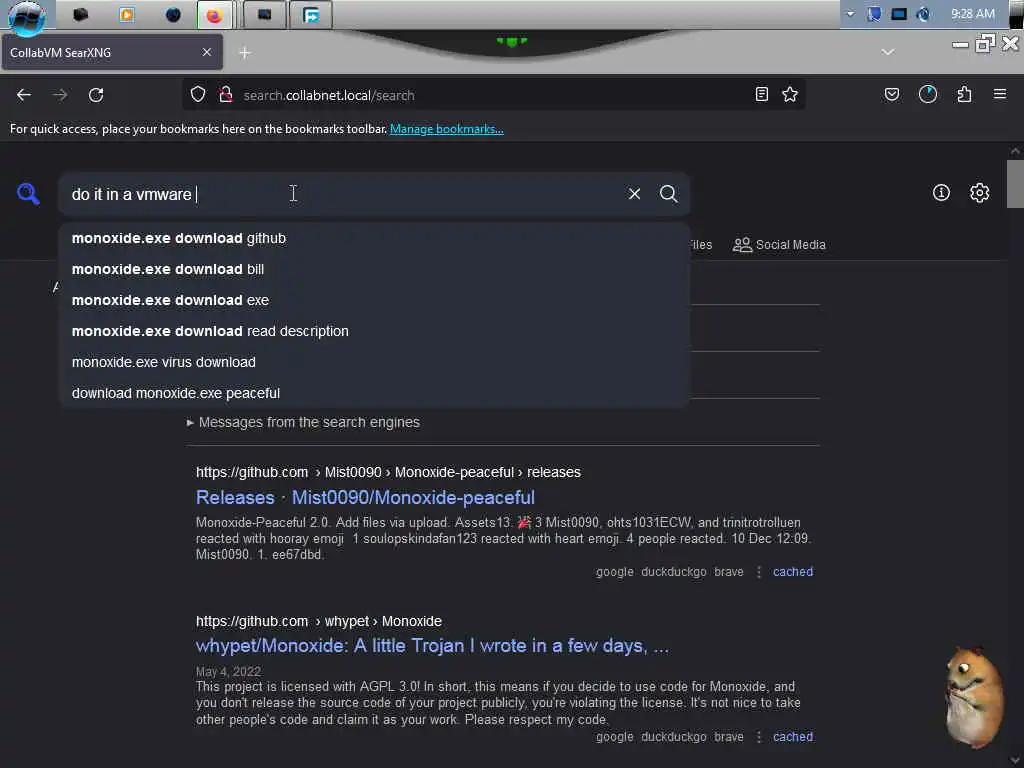The height and width of the screenshot is (768, 1024).
Task: Select the Social Media category tab
Action: [779, 245]
